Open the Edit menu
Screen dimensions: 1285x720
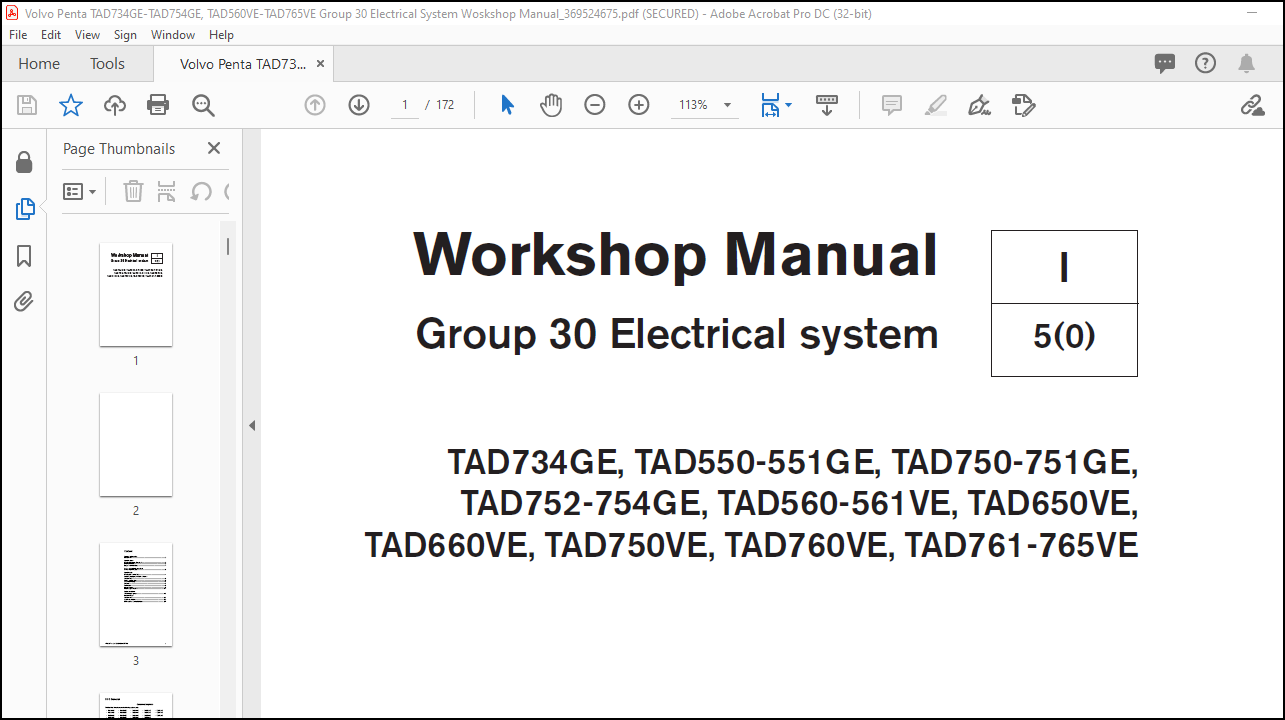coord(51,34)
